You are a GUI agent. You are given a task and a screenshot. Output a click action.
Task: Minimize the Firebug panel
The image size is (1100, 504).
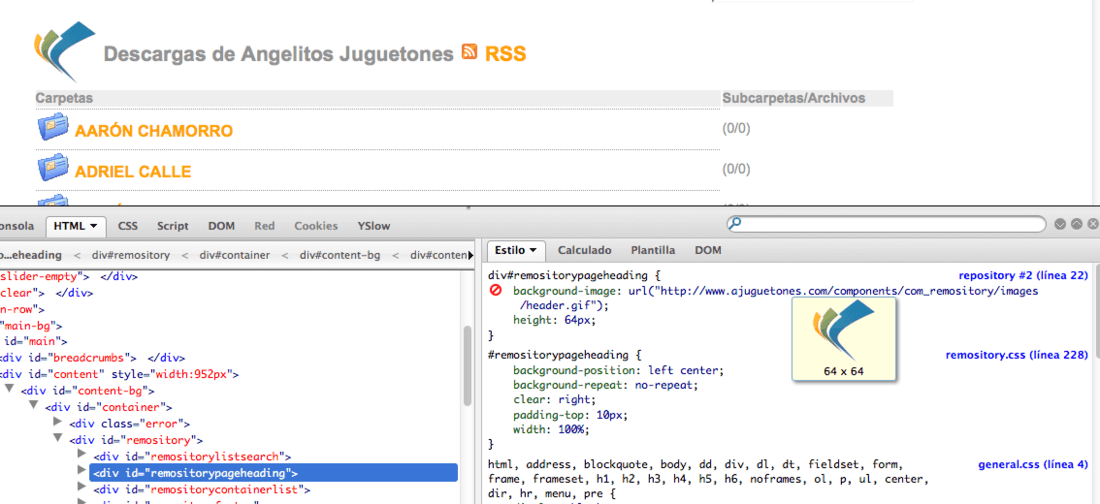click(x=1060, y=224)
